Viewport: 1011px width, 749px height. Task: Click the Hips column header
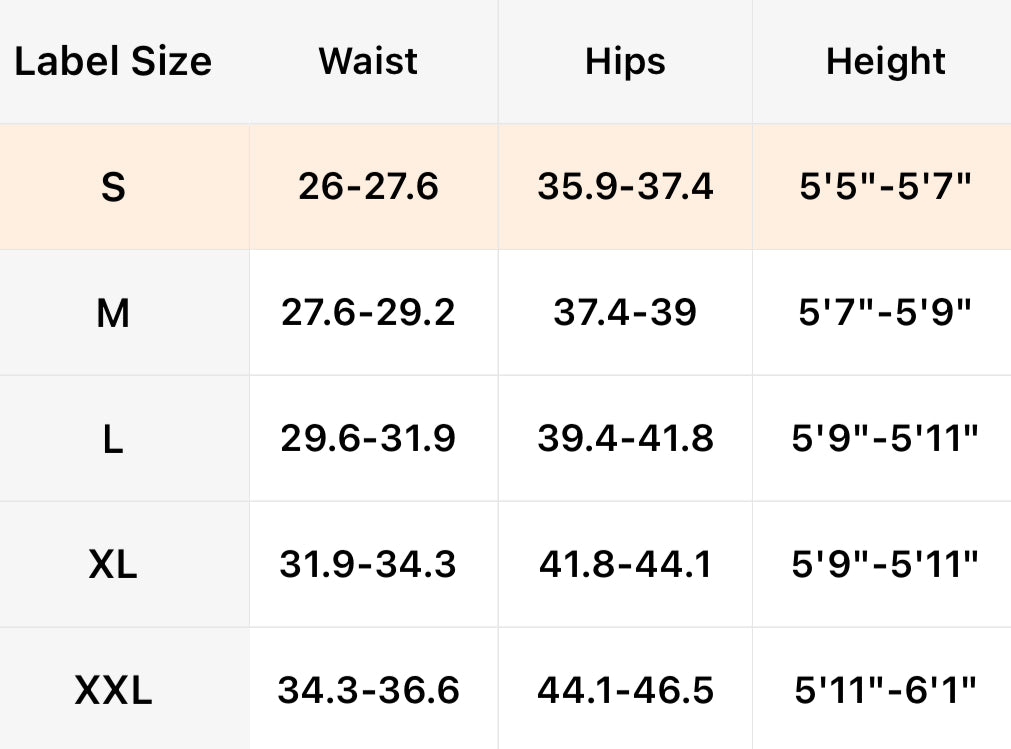pyautogui.click(x=625, y=62)
